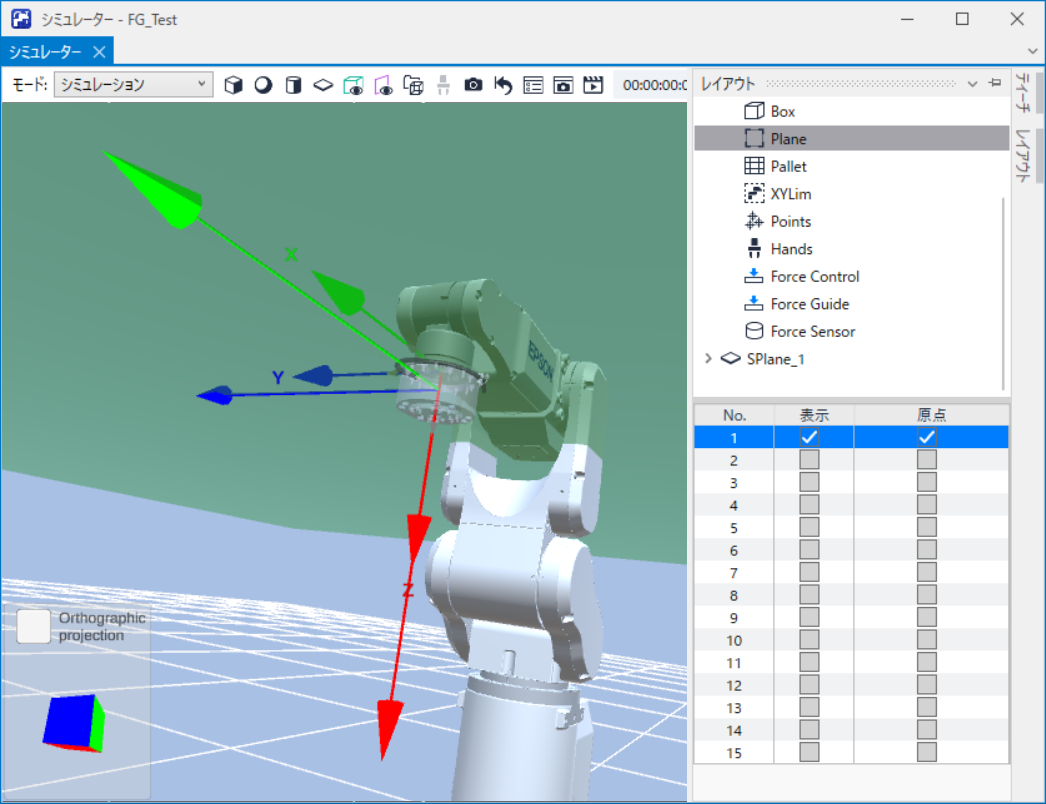Click the flat plane icon in toolbar
The width and height of the screenshot is (1046, 804).
click(x=323, y=85)
